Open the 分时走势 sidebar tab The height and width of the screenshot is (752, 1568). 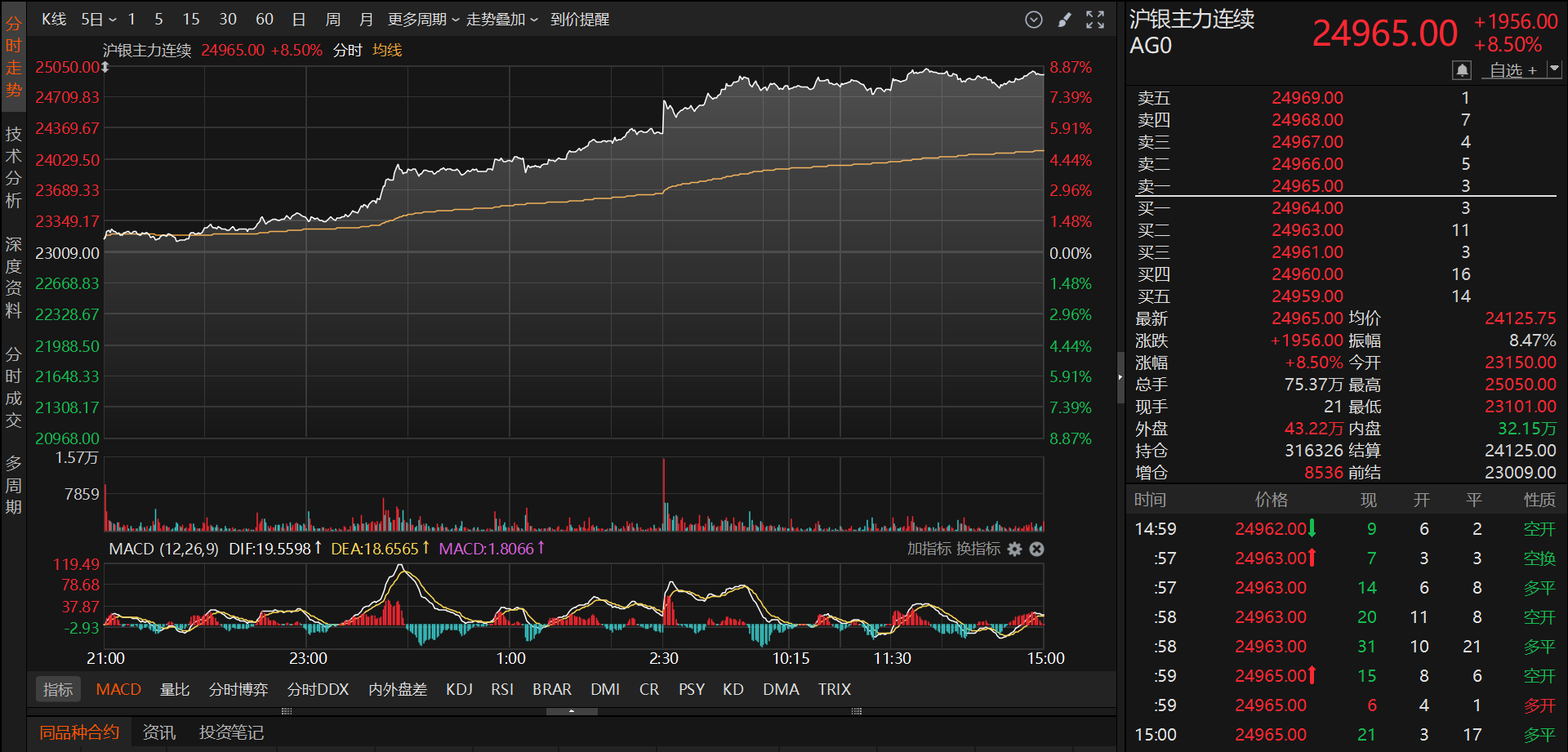(x=14, y=56)
